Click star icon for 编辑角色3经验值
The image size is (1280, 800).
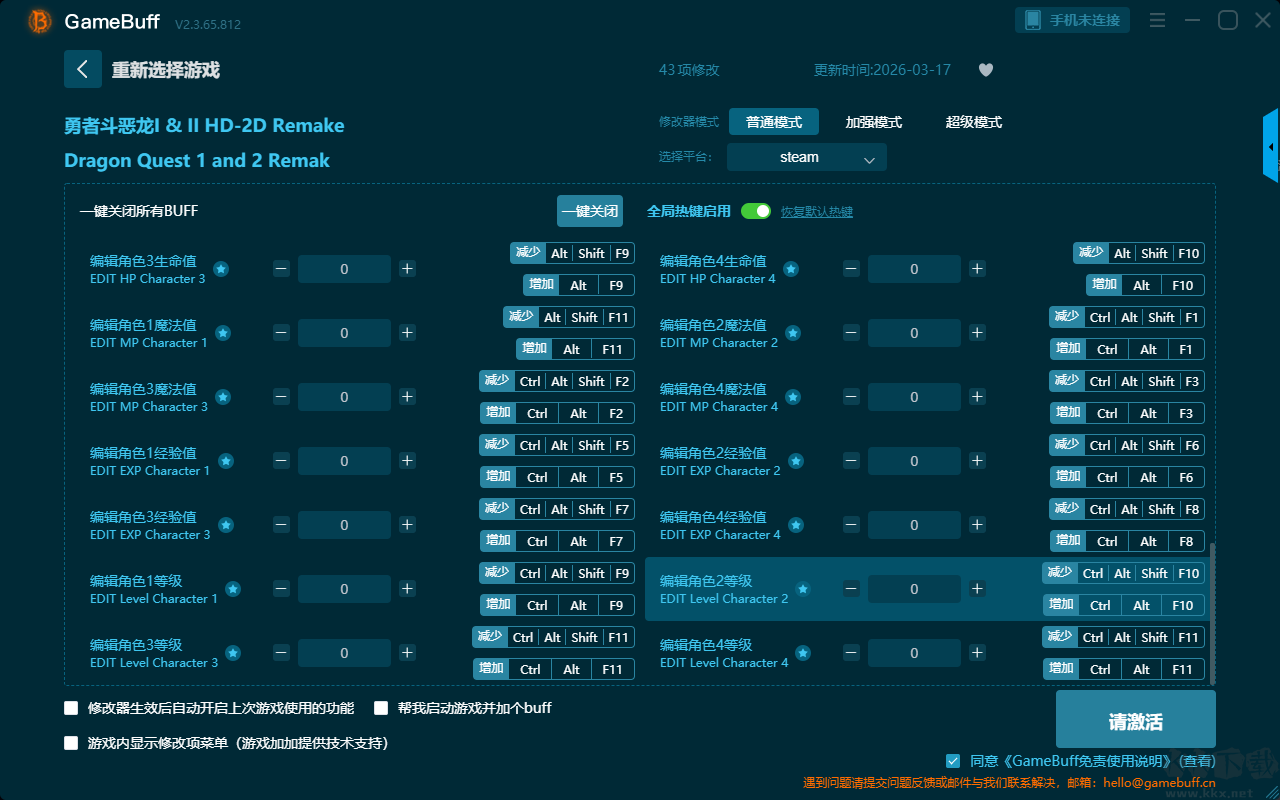[x=226, y=525]
